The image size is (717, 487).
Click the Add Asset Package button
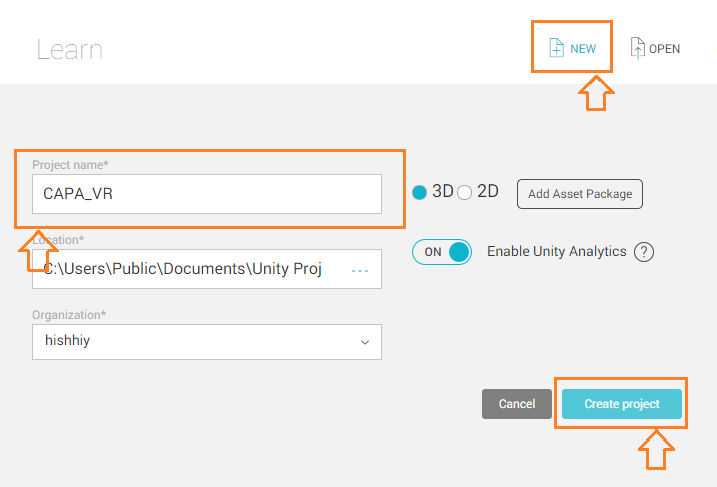click(x=580, y=194)
